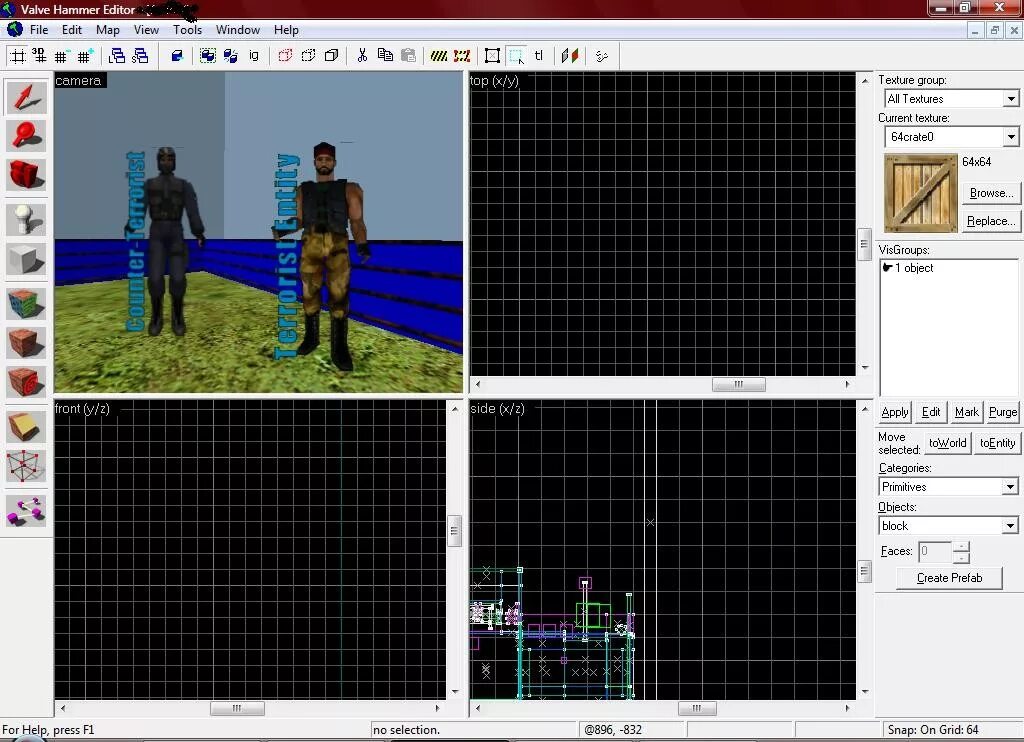Image resolution: width=1024 pixels, height=742 pixels.
Task: Toggle the texture alignment icon
Action: pyautogui.click(x=570, y=56)
